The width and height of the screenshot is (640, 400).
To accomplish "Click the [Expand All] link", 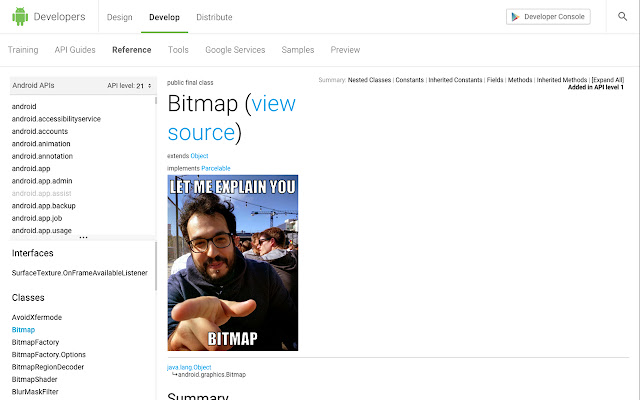I will pyautogui.click(x=608, y=80).
